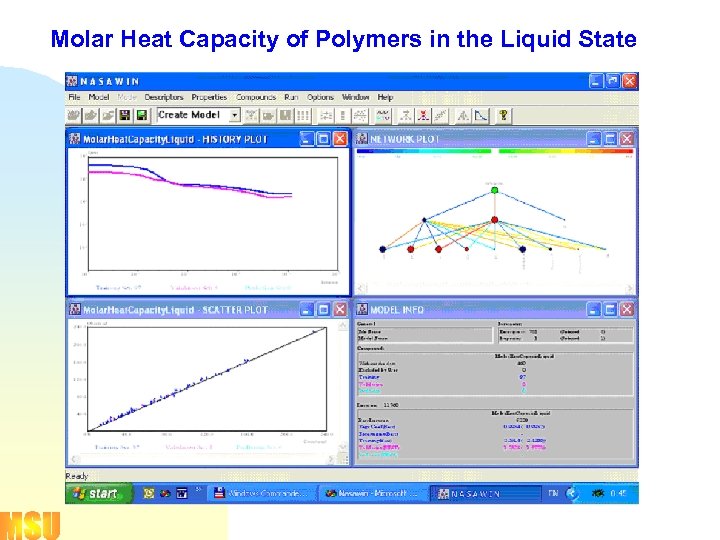Switch to Nasawin - Microsoft taskbar item
Screen dimensions: 720x540
coord(372,494)
